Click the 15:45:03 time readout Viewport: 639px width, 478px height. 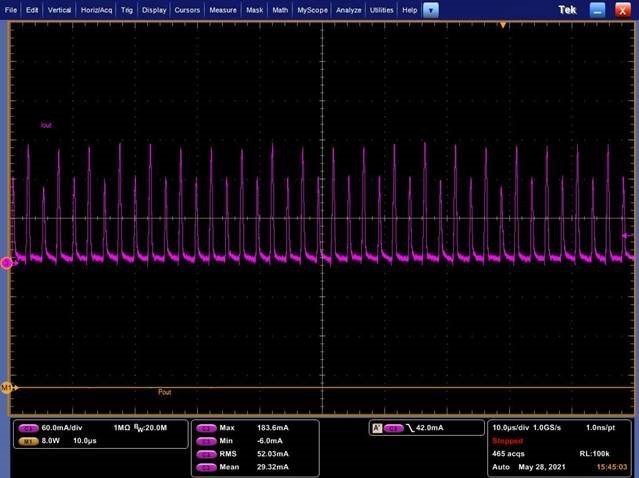[x=612, y=467]
